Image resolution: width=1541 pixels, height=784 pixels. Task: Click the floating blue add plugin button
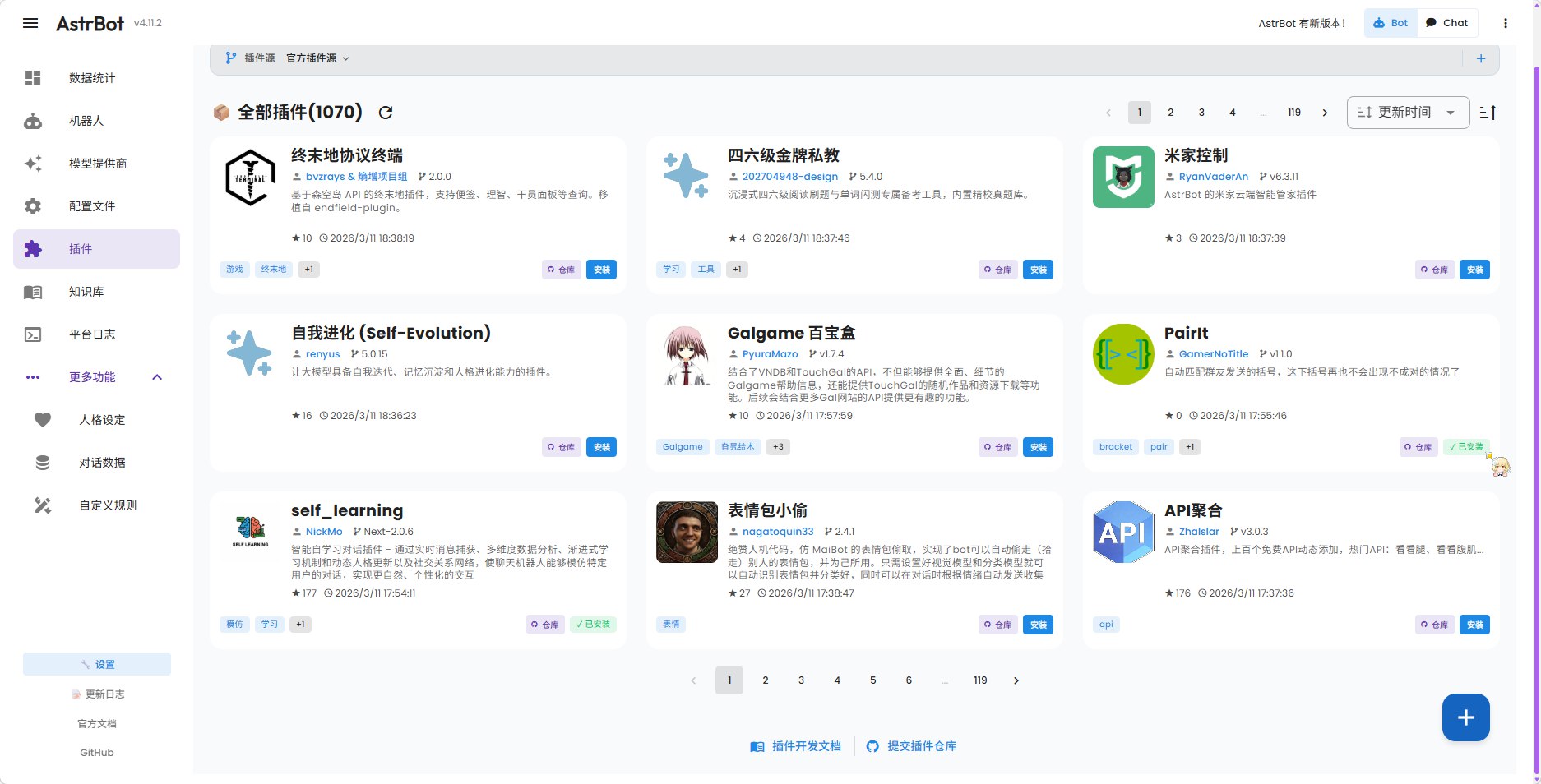(1465, 717)
